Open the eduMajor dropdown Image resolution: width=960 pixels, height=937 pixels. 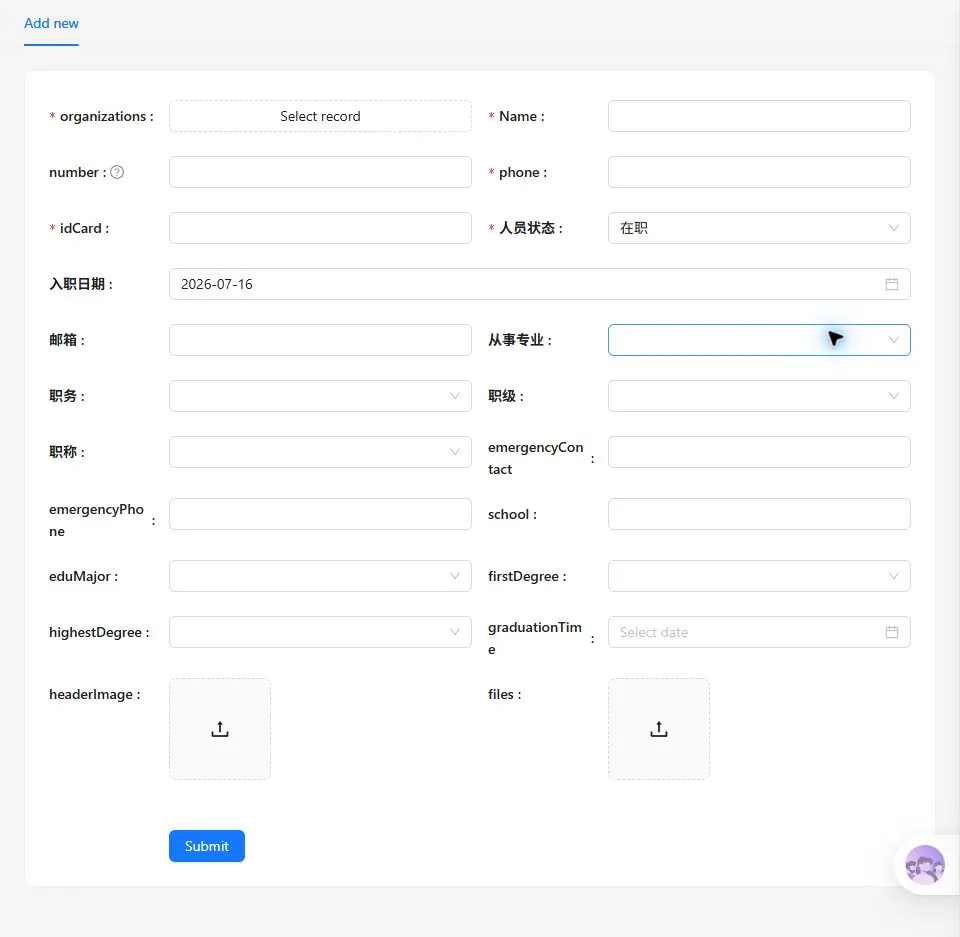(x=320, y=576)
